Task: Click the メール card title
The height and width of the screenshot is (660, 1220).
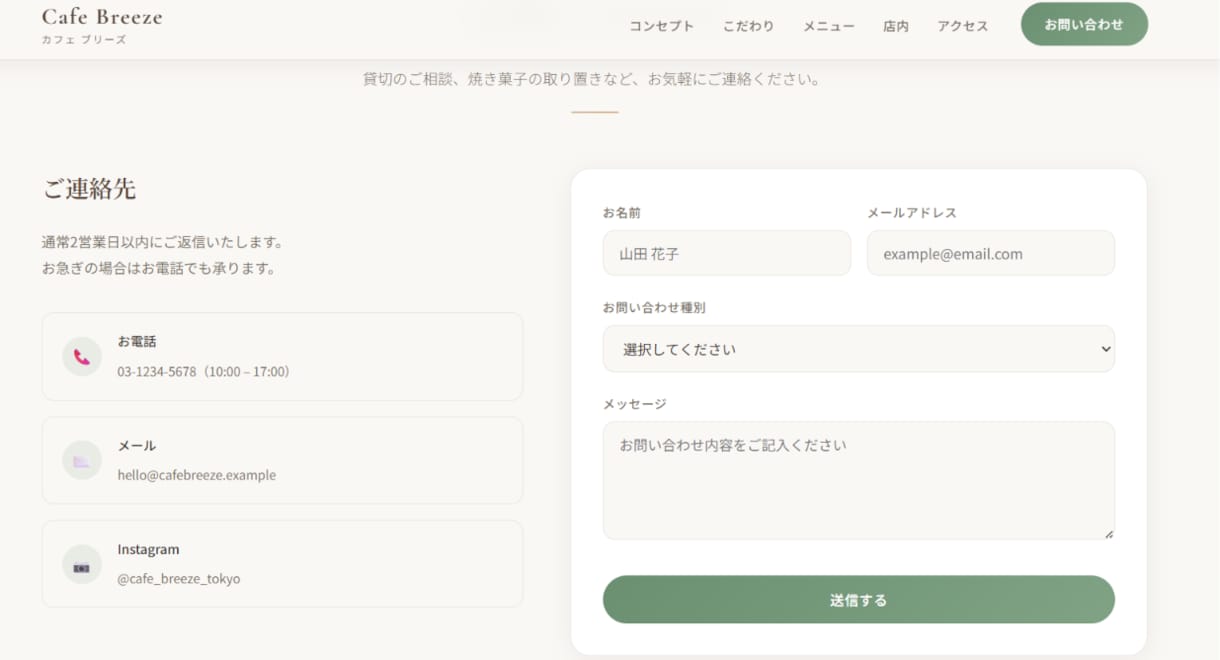Action: tap(137, 446)
